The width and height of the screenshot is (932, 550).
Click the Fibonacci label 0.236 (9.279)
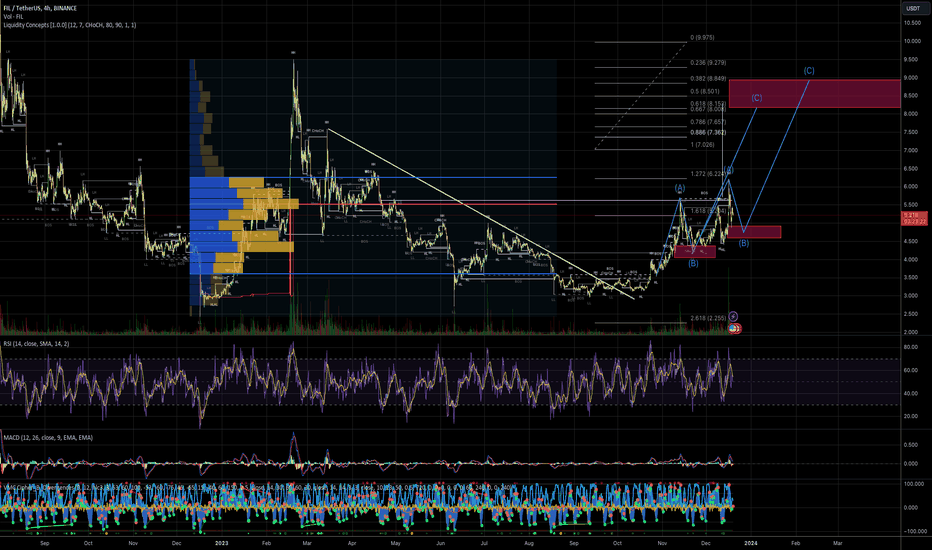click(708, 62)
